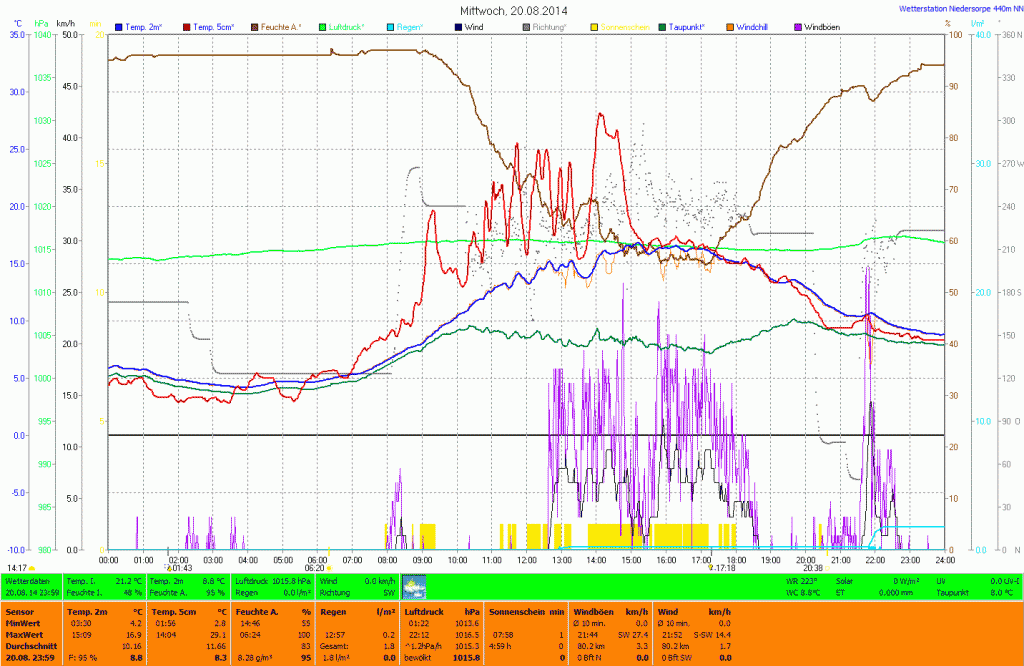Click the yellow Sonnenschein legend square
Image resolution: width=1024 pixels, height=666 pixels.
pos(594,27)
